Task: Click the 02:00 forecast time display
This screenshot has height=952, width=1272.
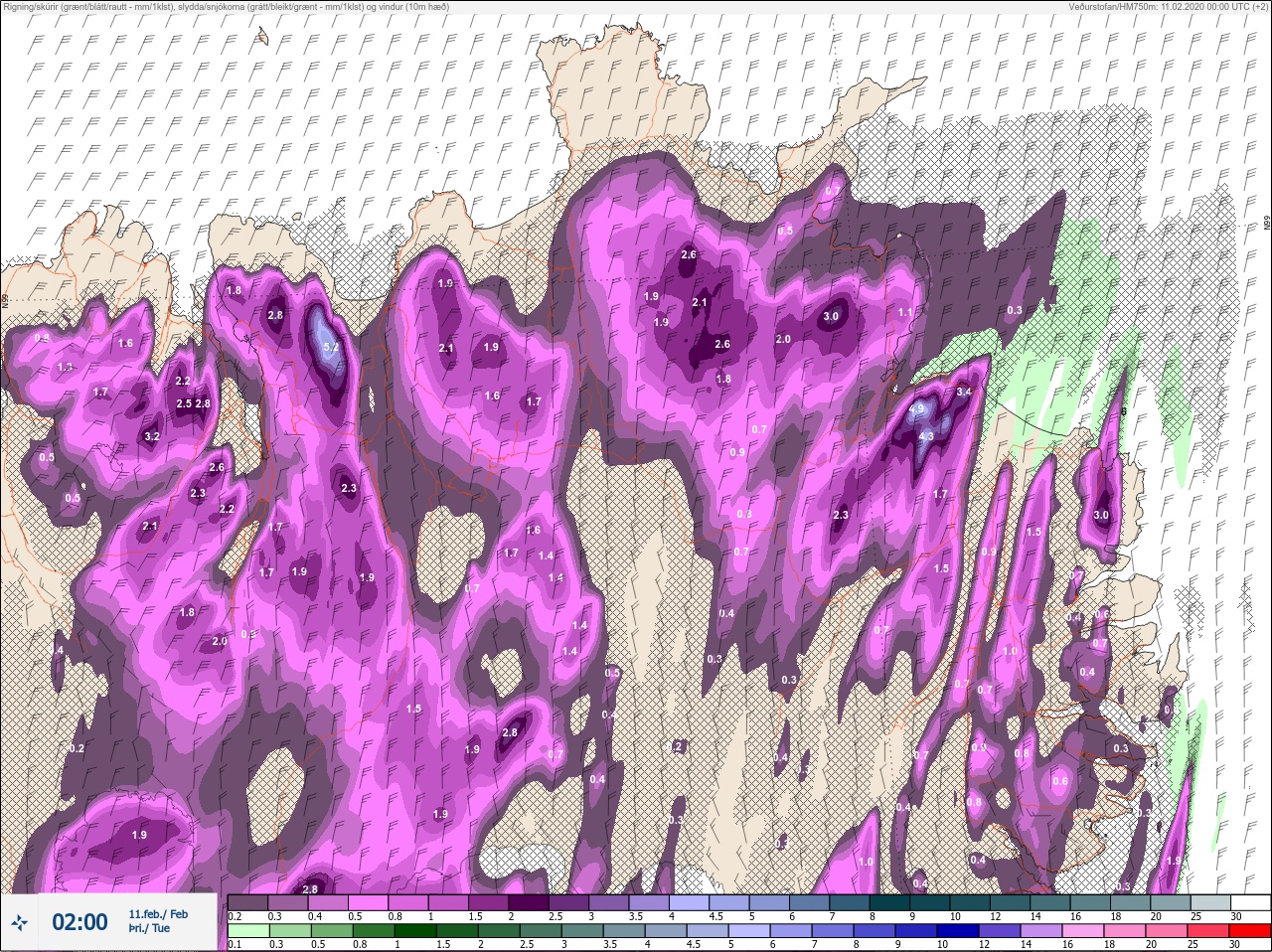Action: (x=79, y=922)
